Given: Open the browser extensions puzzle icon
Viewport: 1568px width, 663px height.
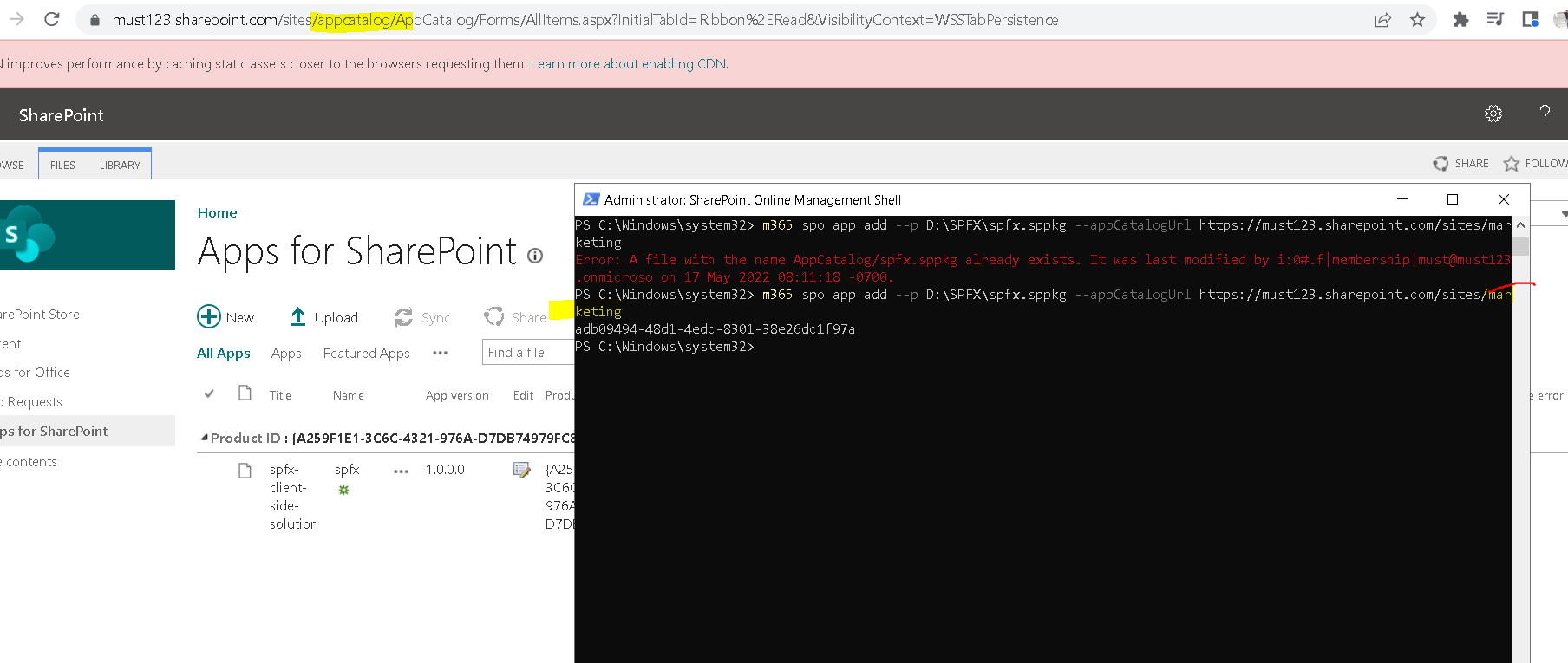Looking at the screenshot, I should coord(1460,19).
